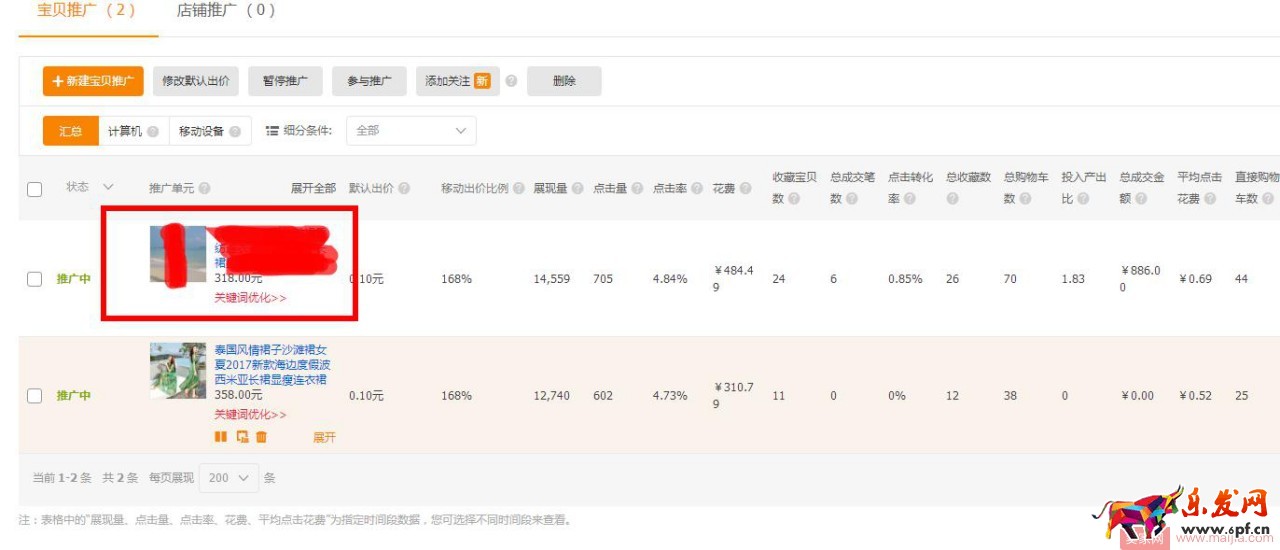
Task: Click help icon under 直接购物车数 header
Action: [1267, 199]
